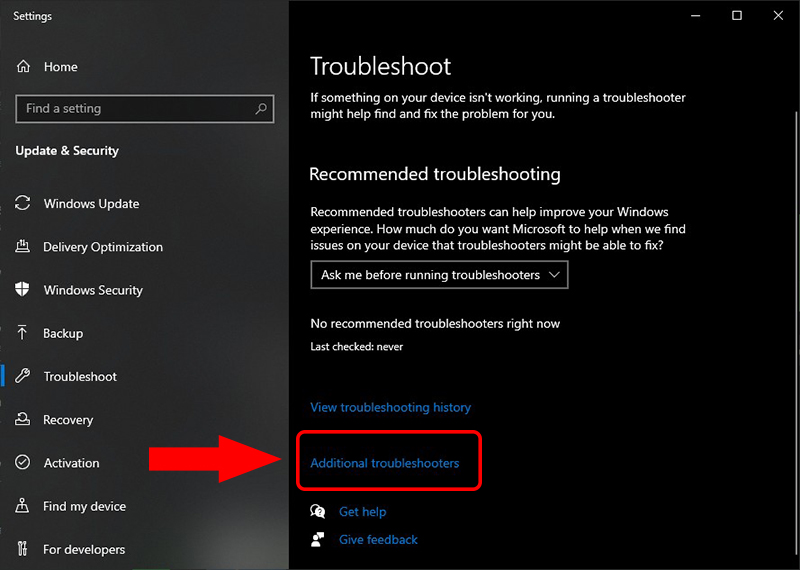Open Windows Update via its sync icon

[x=22, y=203]
